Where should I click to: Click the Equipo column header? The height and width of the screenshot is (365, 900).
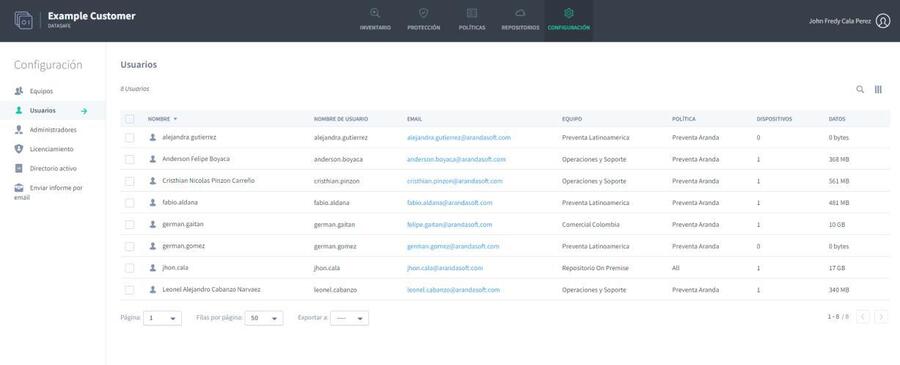[572, 119]
